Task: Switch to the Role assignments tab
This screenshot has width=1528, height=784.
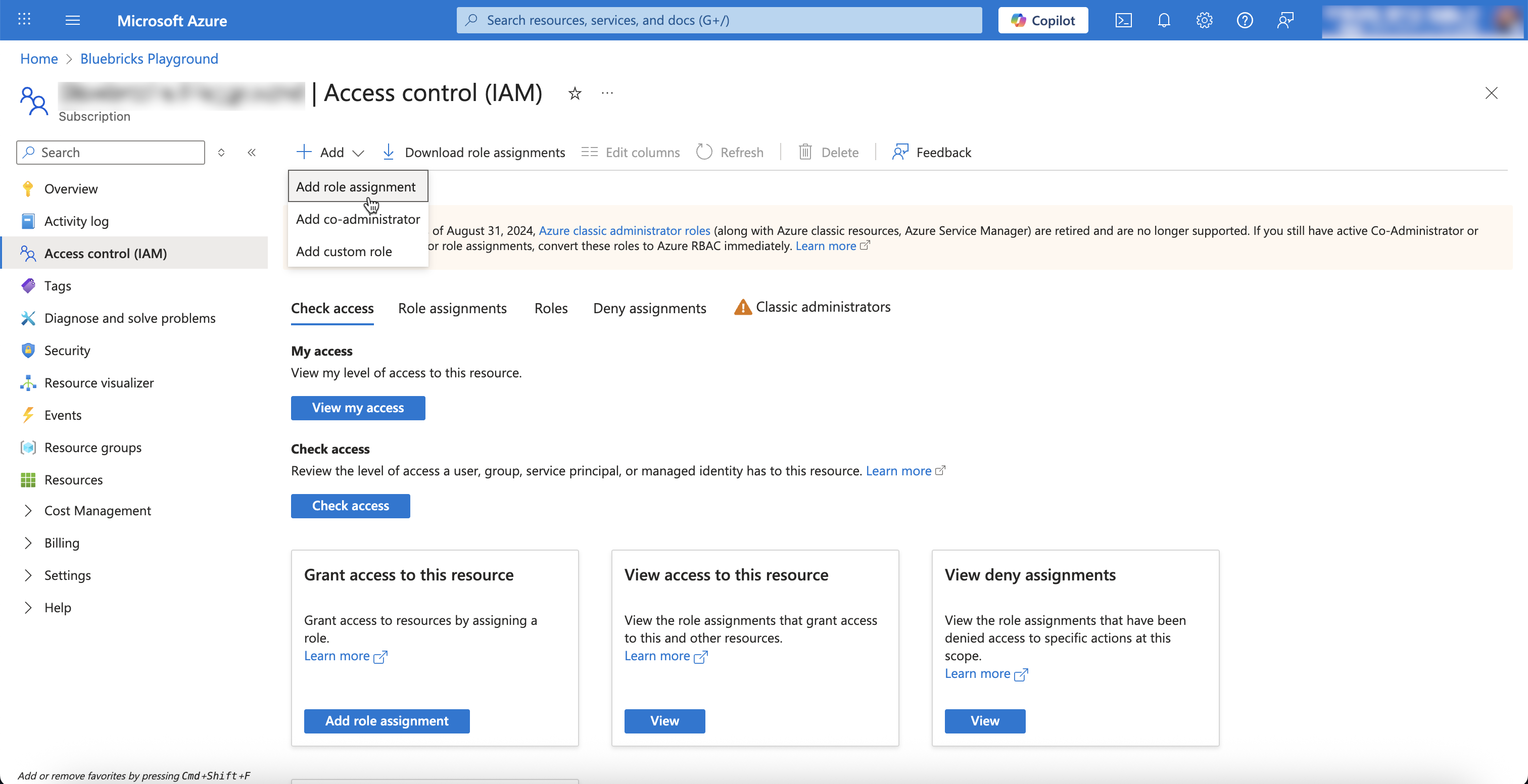Action: click(x=452, y=308)
